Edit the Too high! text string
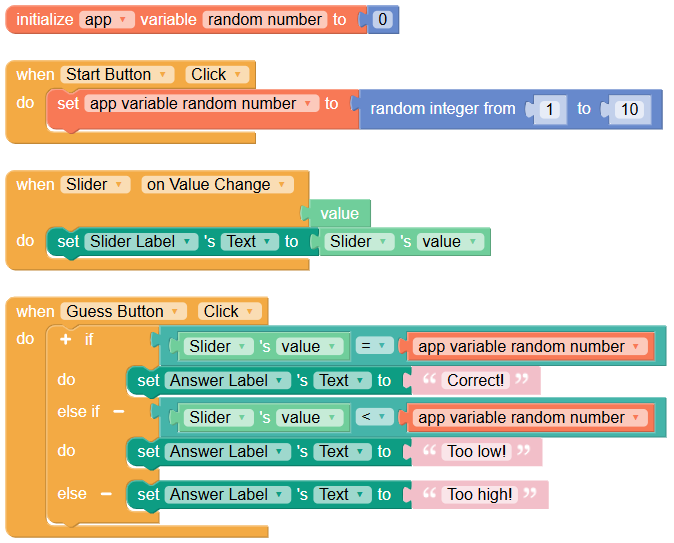The width and height of the screenshot is (674, 543). click(480, 494)
